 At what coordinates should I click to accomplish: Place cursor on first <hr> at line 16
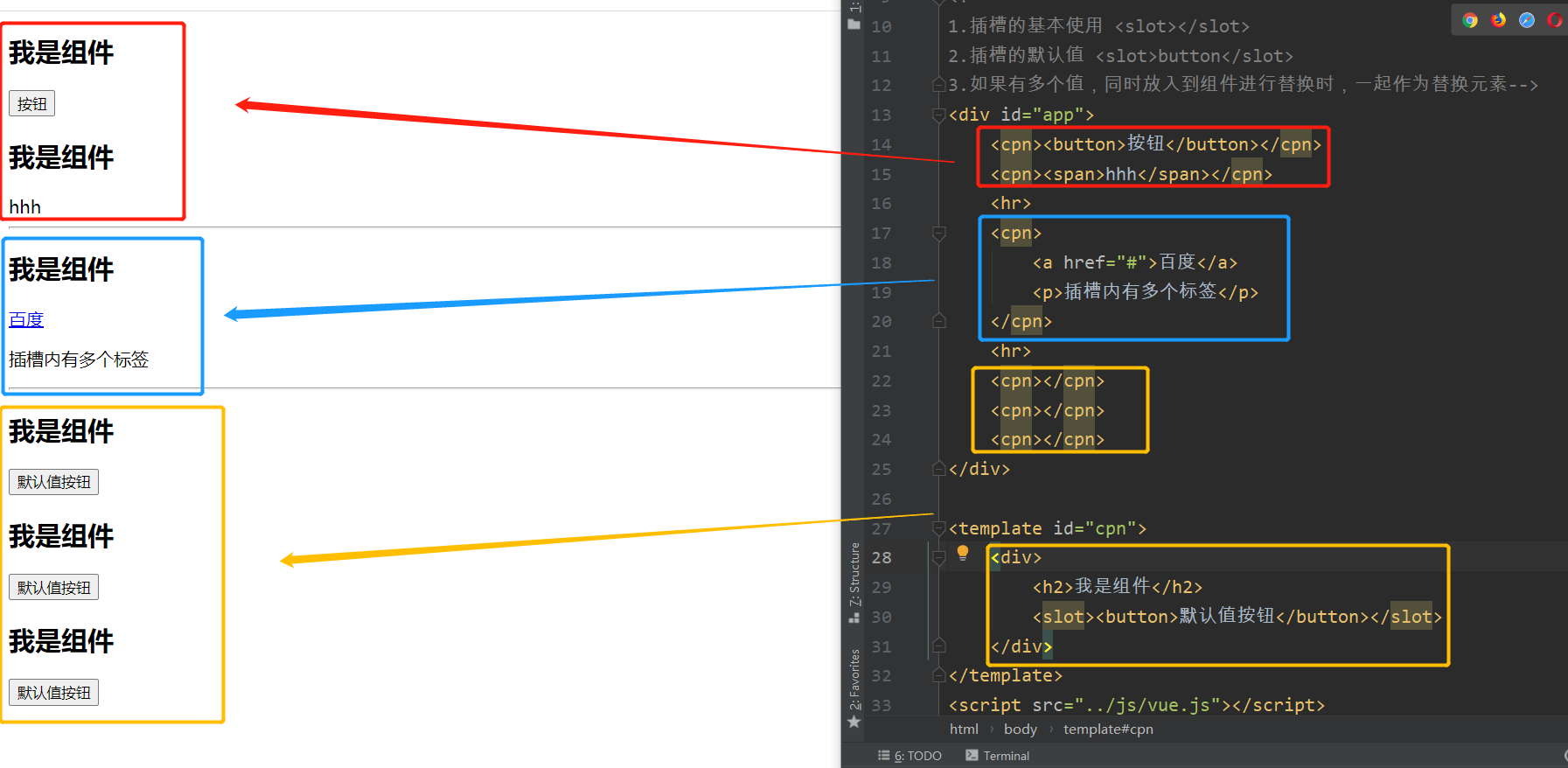1011,203
